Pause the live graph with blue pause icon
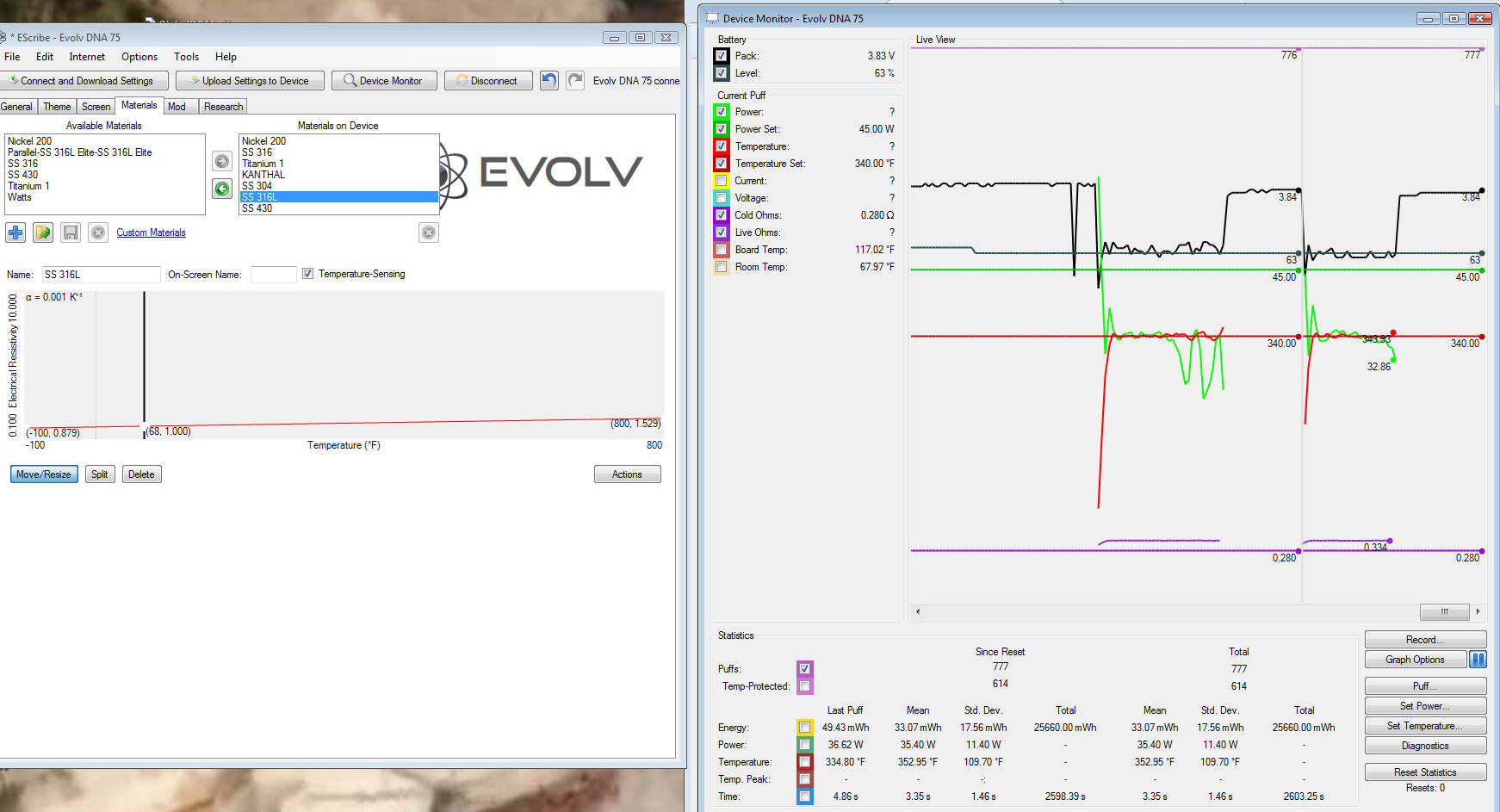 [1478, 660]
